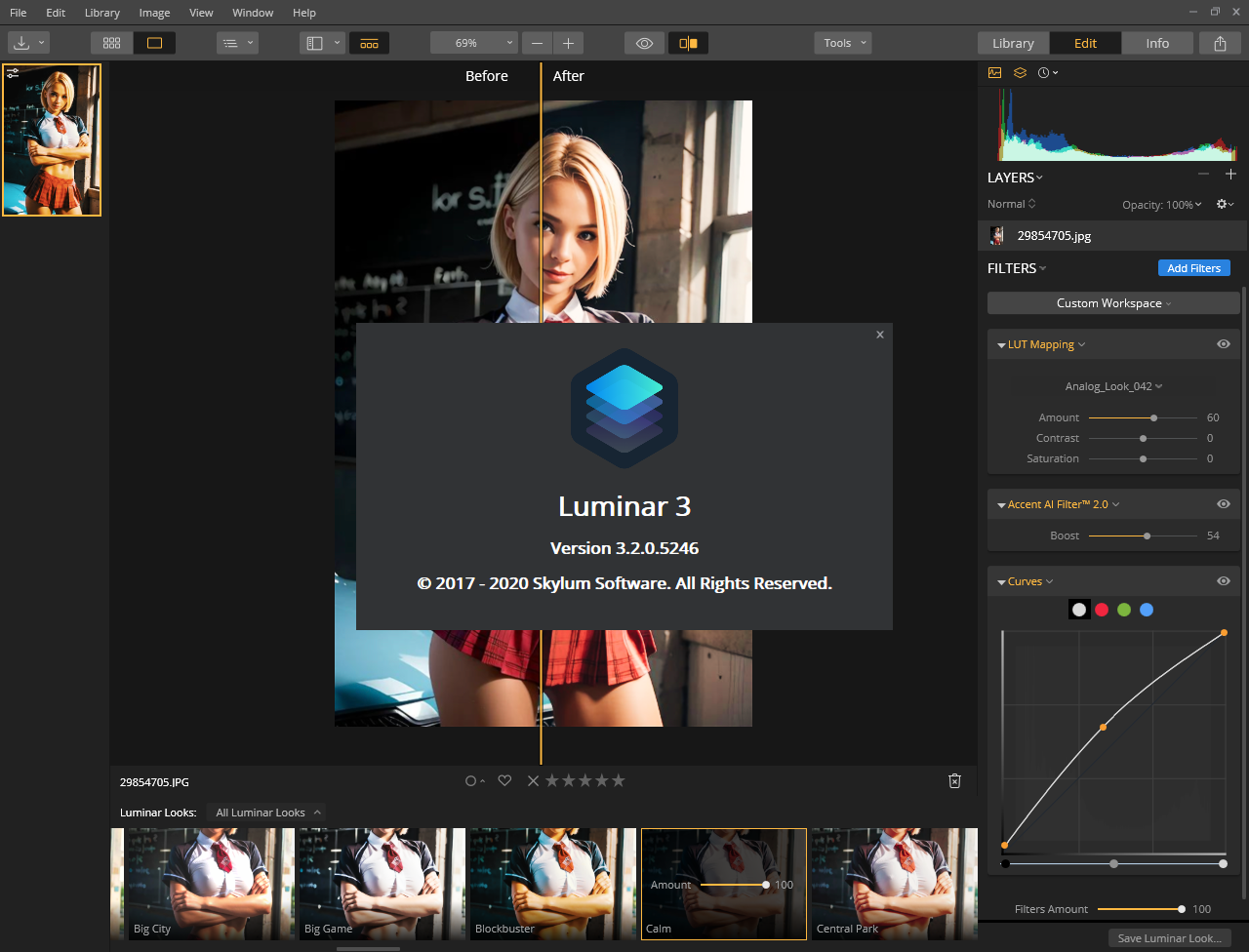Image resolution: width=1249 pixels, height=952 pixels.
Task: Open the Normal blend mode dropdown
Action: [x=1012, y=204]
